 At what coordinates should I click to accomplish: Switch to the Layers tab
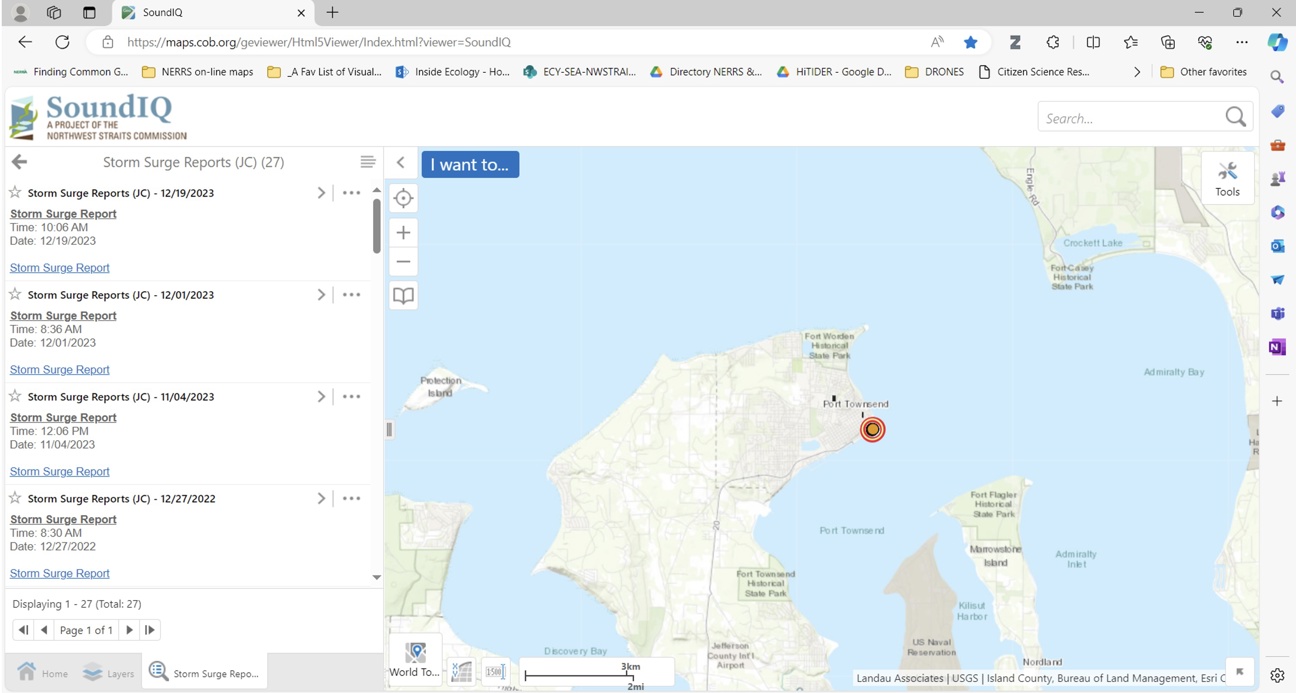[109, 673]
